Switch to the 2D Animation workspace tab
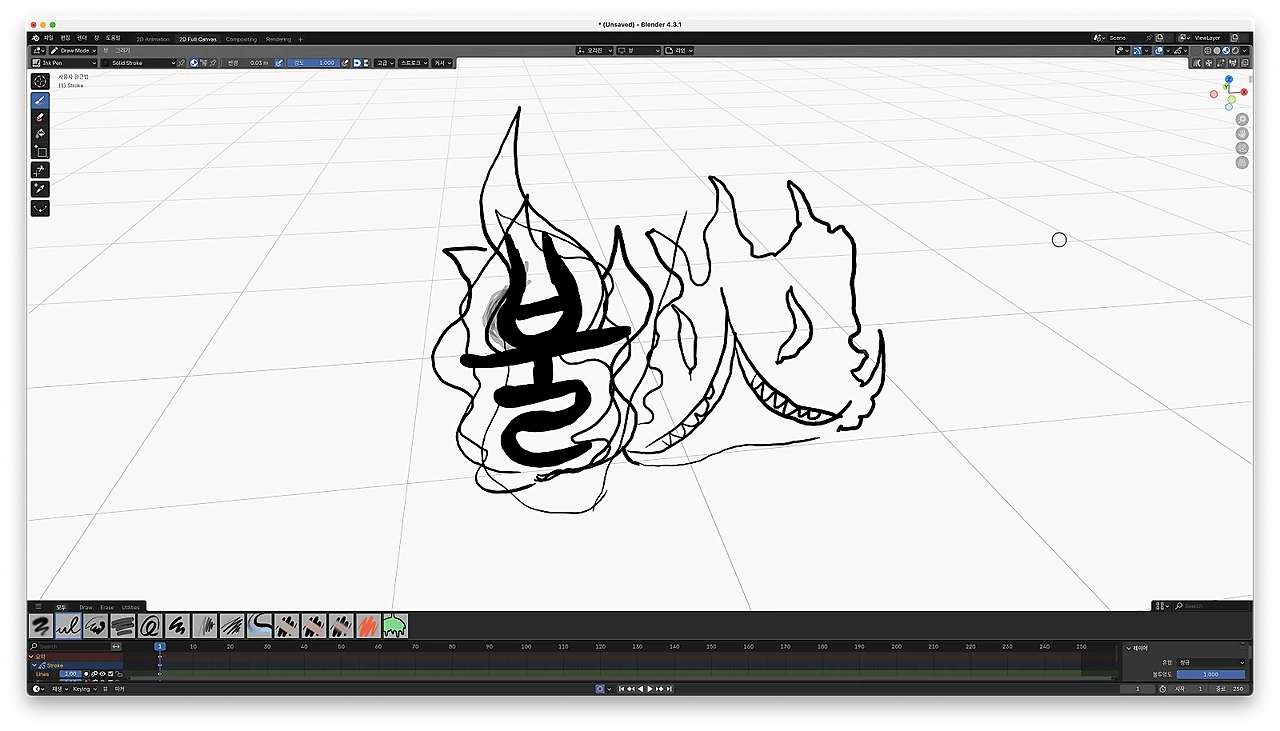Image resolution: width=1280 pixels, height=731 pixels. click(153, 39)
